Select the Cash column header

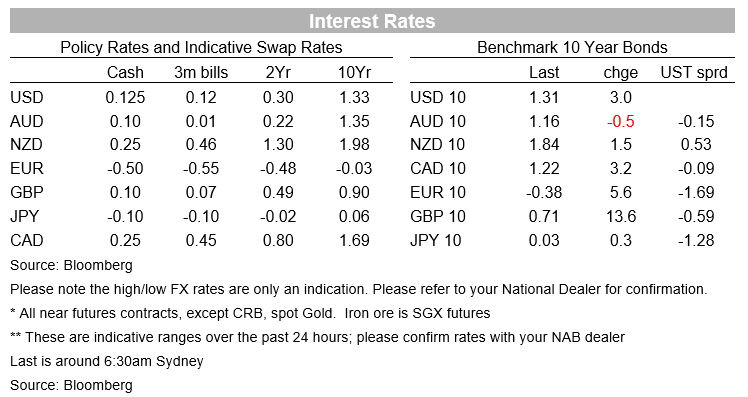(125, 73)
